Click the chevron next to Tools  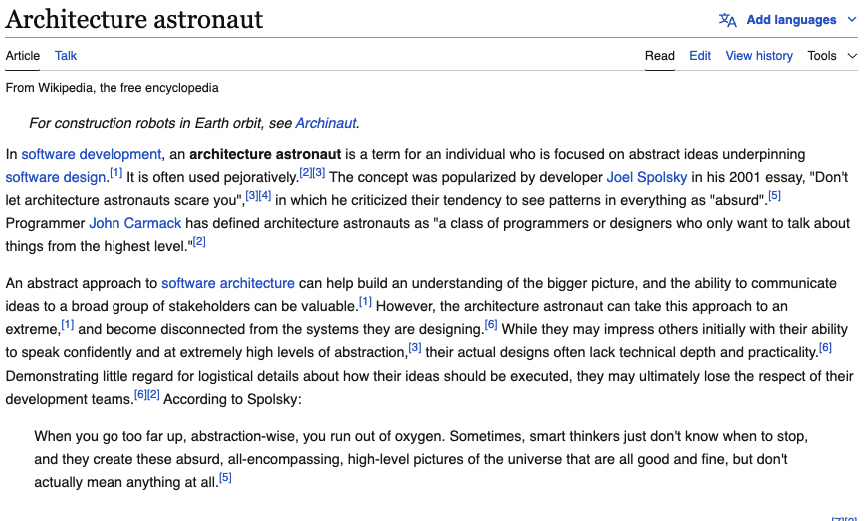852,56
